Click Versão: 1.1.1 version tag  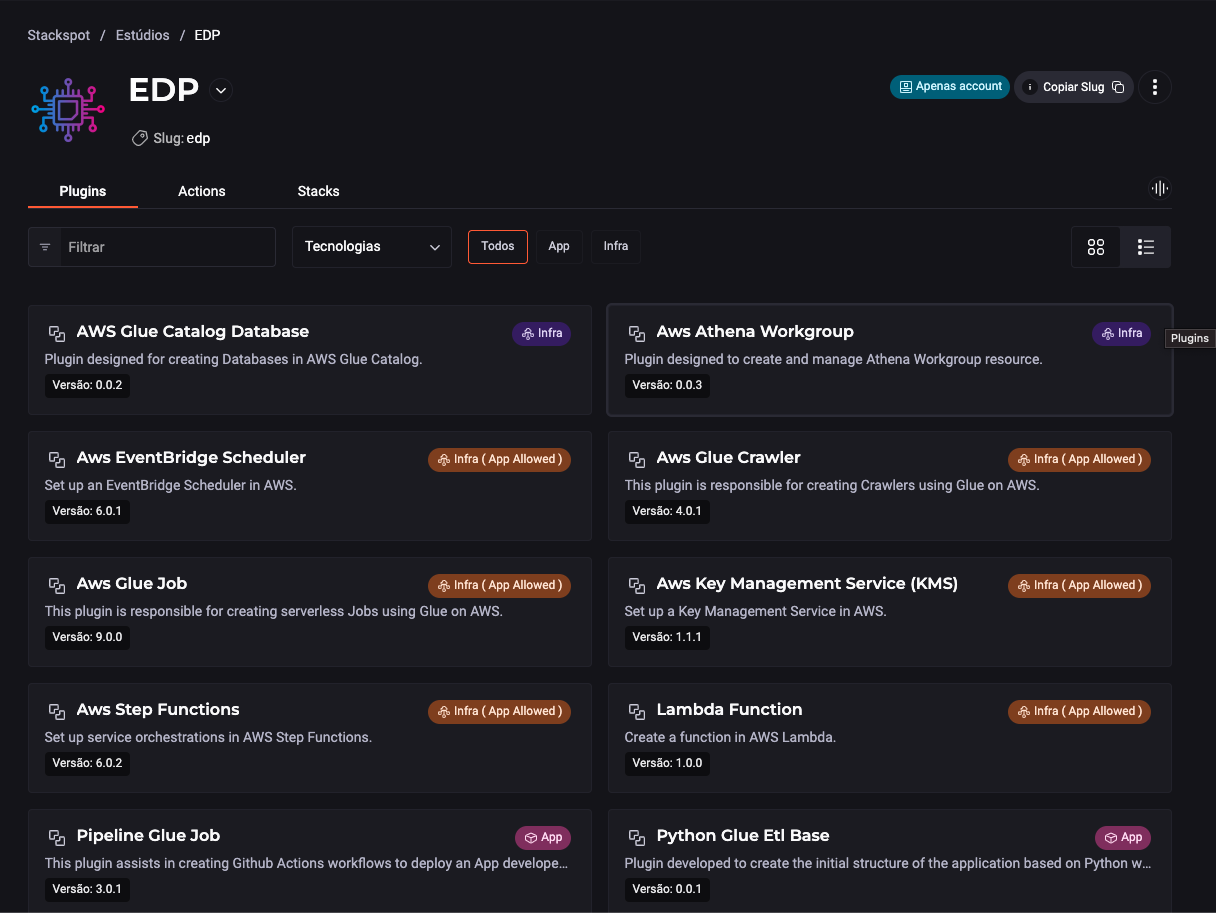(x=667, y=637)
